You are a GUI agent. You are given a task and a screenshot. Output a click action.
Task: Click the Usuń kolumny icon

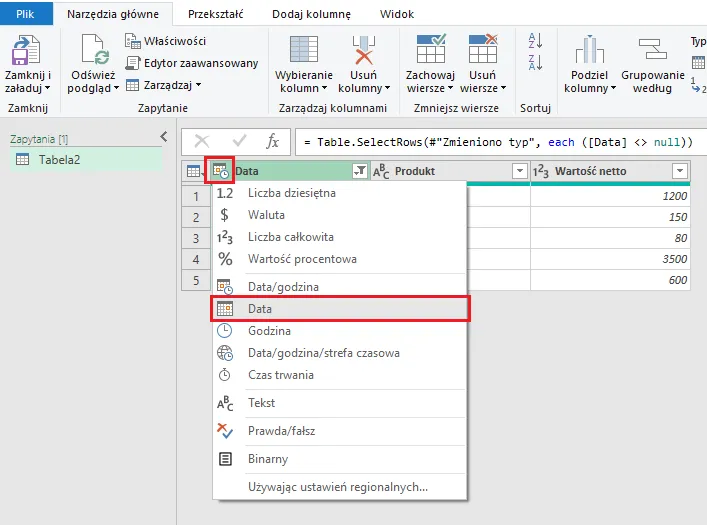[x=364, y=51]
